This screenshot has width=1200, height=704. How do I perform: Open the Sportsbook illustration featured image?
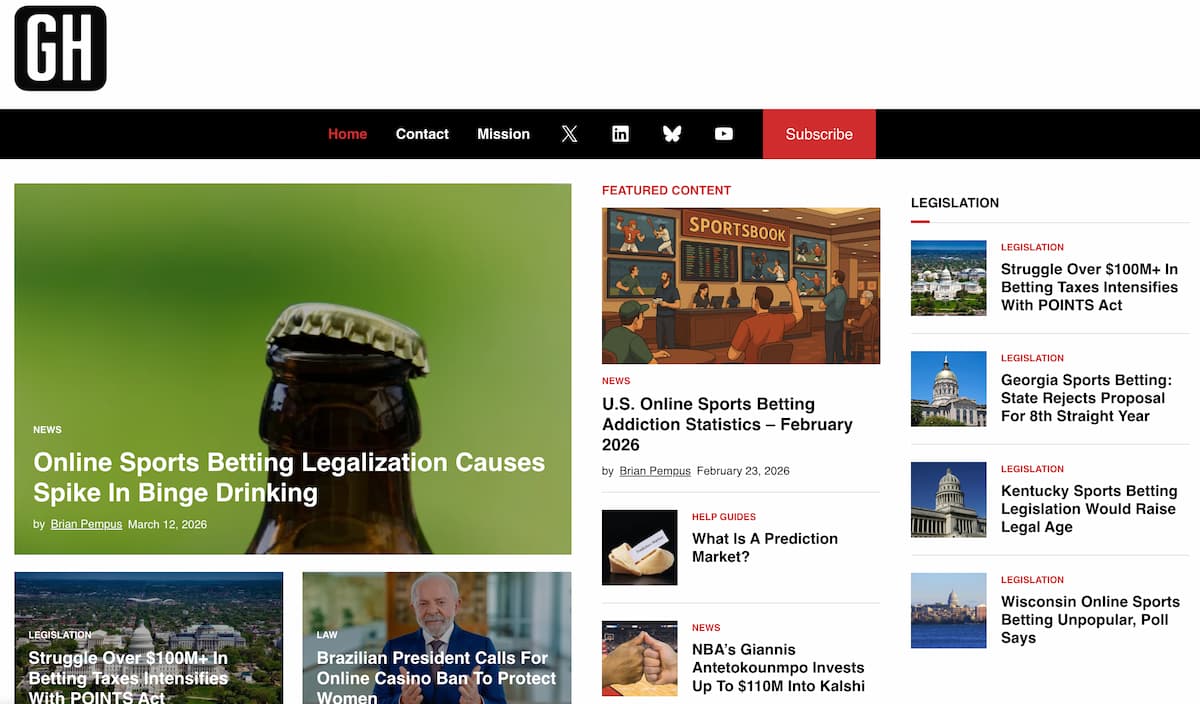click(x=741, y=286)
